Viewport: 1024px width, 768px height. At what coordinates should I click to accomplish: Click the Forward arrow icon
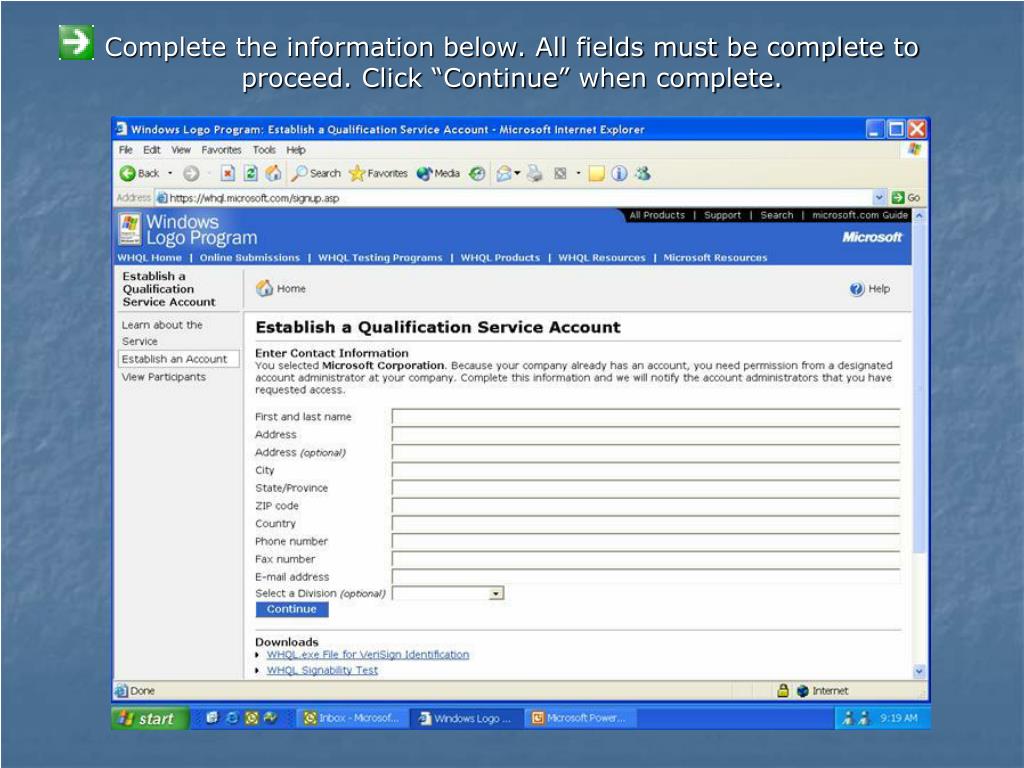(191, 173)
